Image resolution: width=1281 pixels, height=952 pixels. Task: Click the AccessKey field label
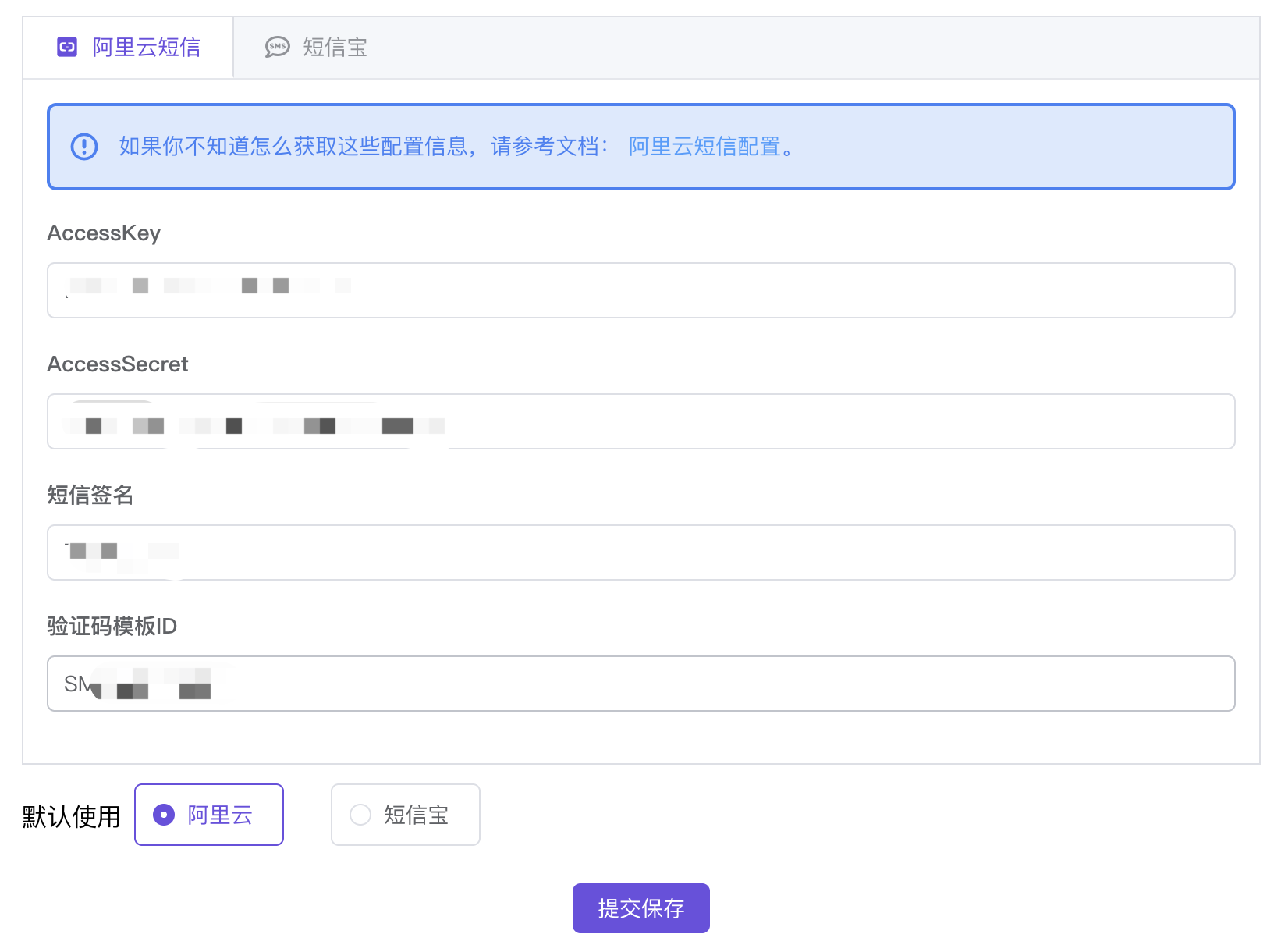[x=104, y=233]
